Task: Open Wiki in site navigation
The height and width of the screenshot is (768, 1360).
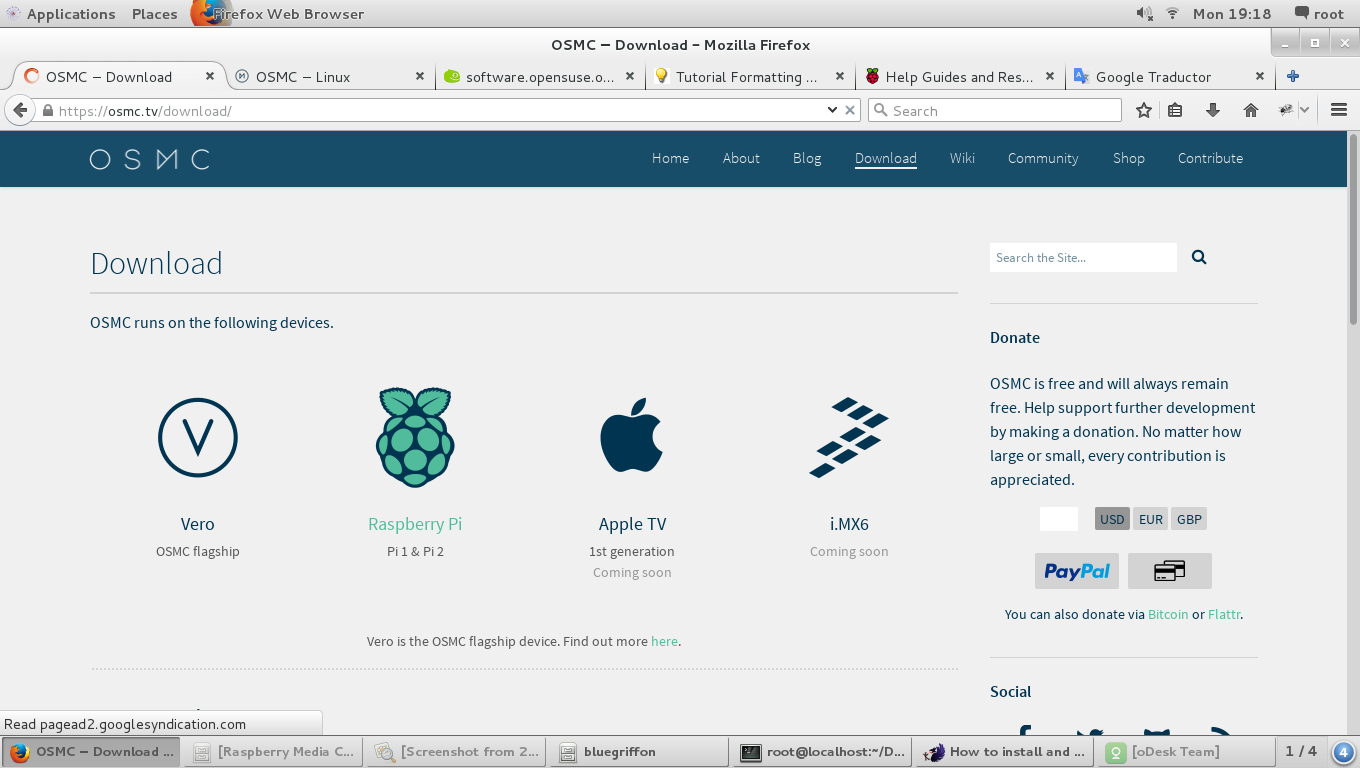Action: (962, 158)
